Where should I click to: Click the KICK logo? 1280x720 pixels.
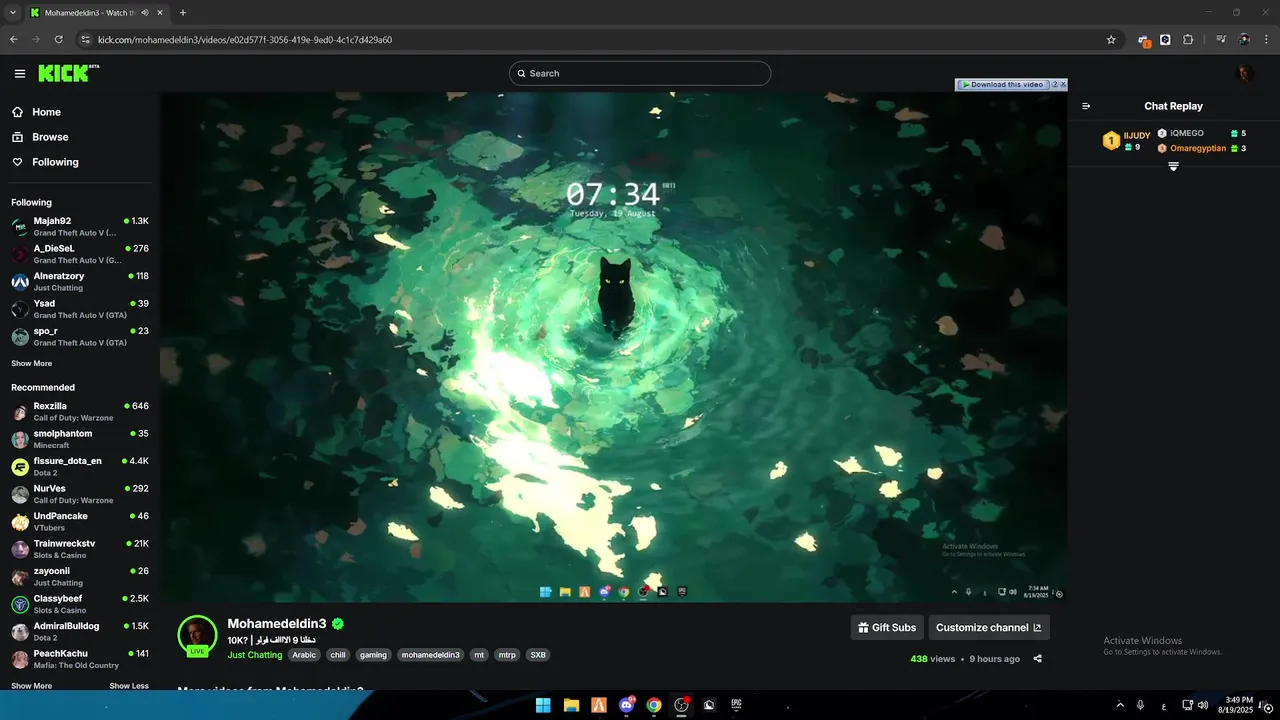[x=68, y=73]
